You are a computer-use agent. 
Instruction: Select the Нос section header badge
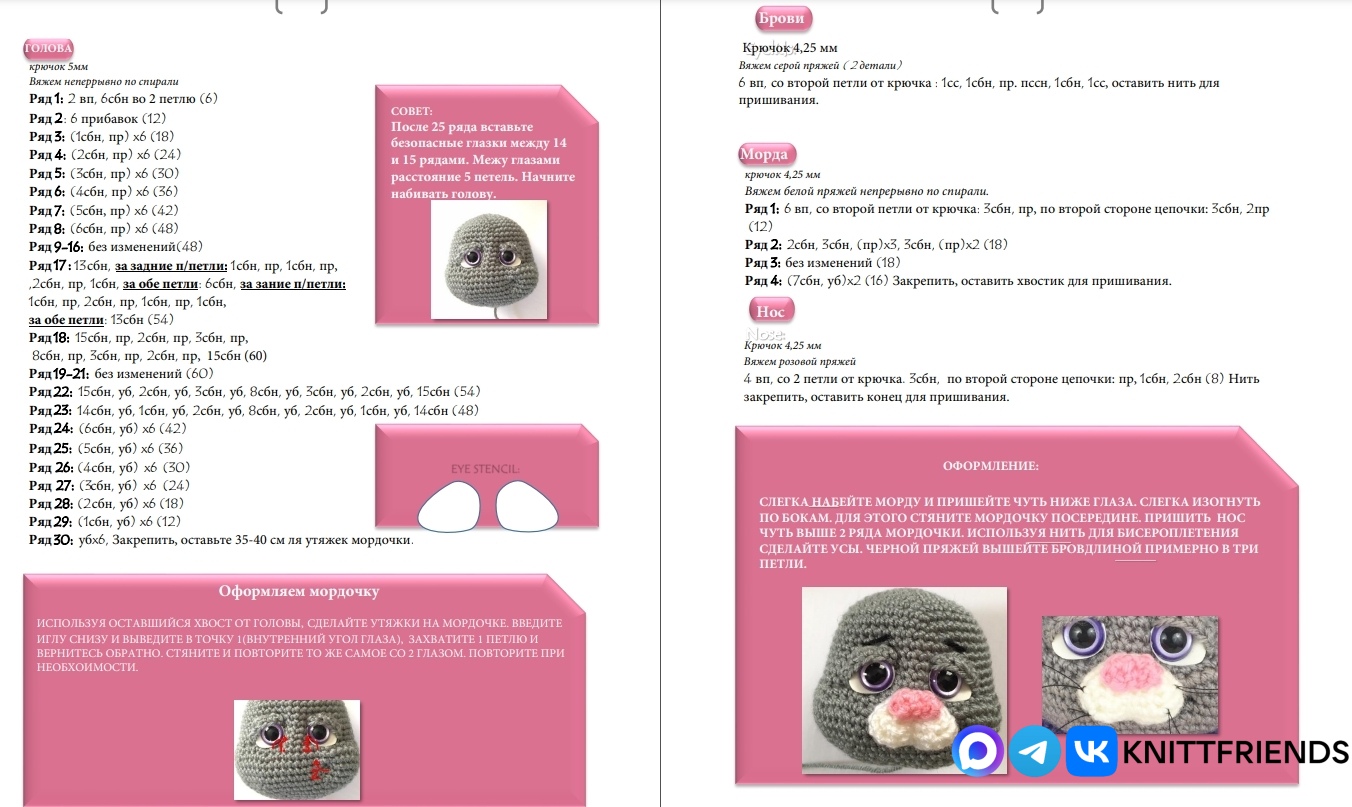point(770,312)
